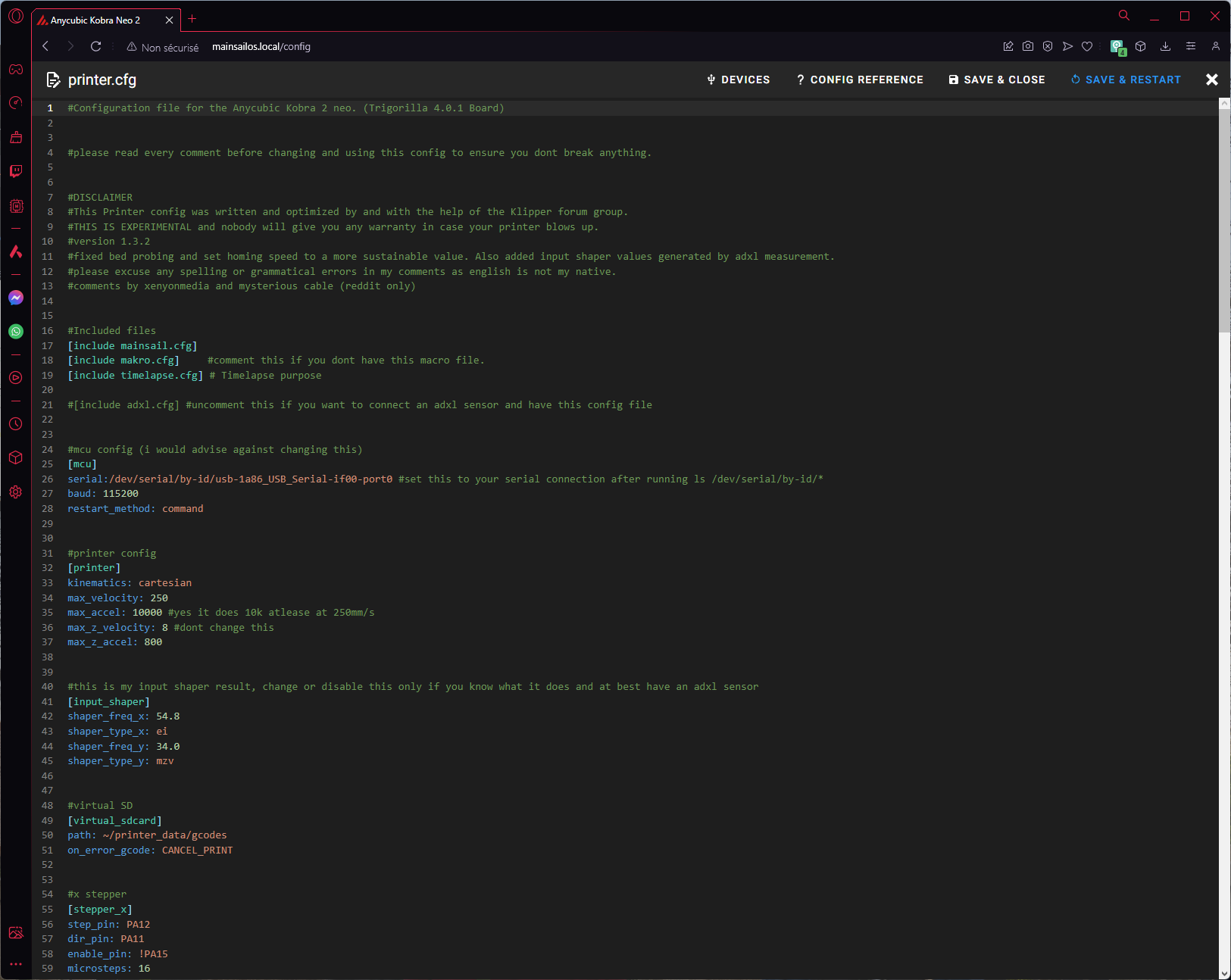Open Easy Setup sliders icon

(x=1191, y=46)
